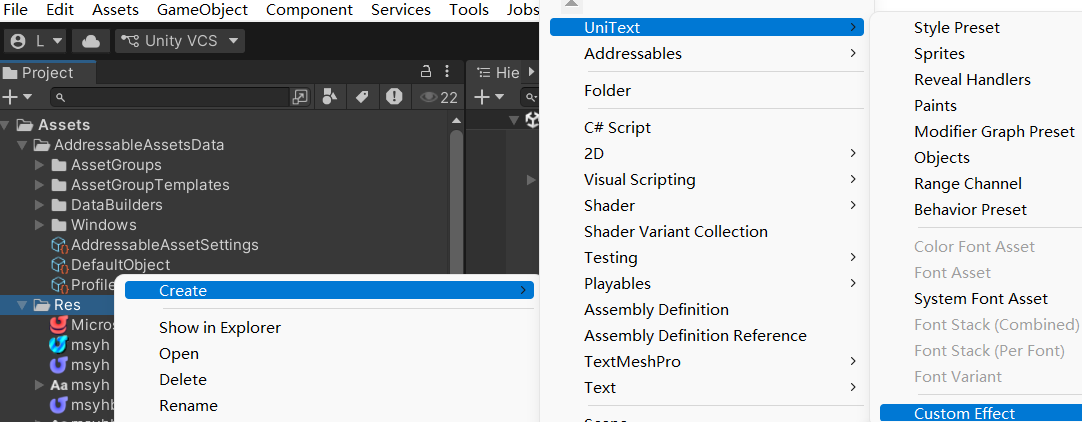This screenshot has height=422, width=1082.
Task: Expand the Windows folder arrow
Action: coord(40,225)
